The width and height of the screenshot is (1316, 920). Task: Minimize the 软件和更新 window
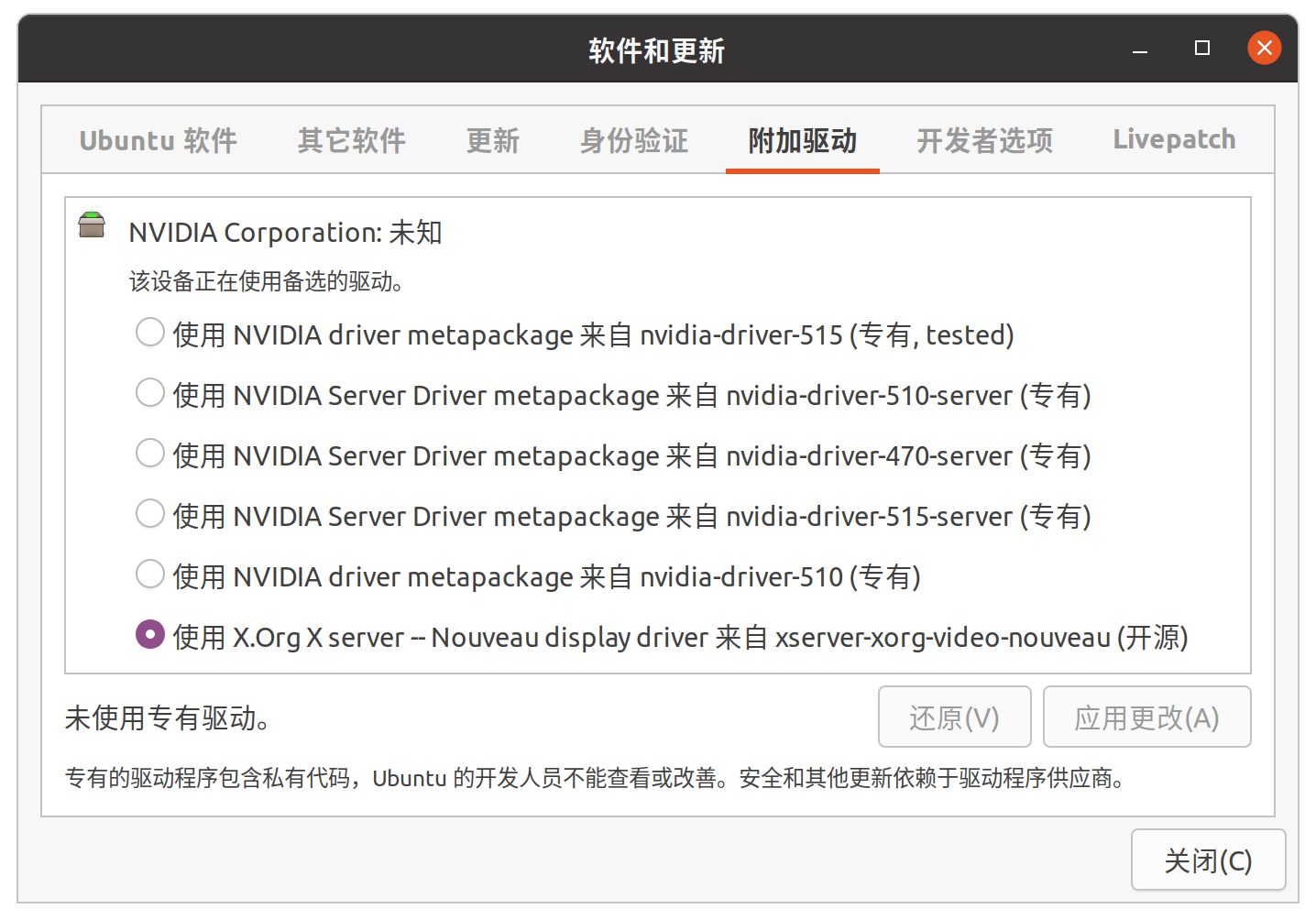[1140, 49]
